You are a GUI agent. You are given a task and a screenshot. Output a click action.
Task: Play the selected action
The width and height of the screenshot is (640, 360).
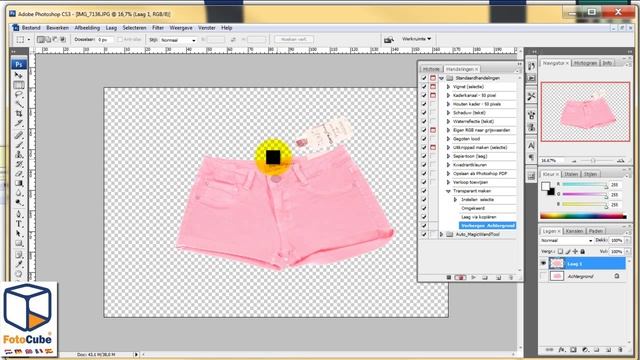pos(473,278)
